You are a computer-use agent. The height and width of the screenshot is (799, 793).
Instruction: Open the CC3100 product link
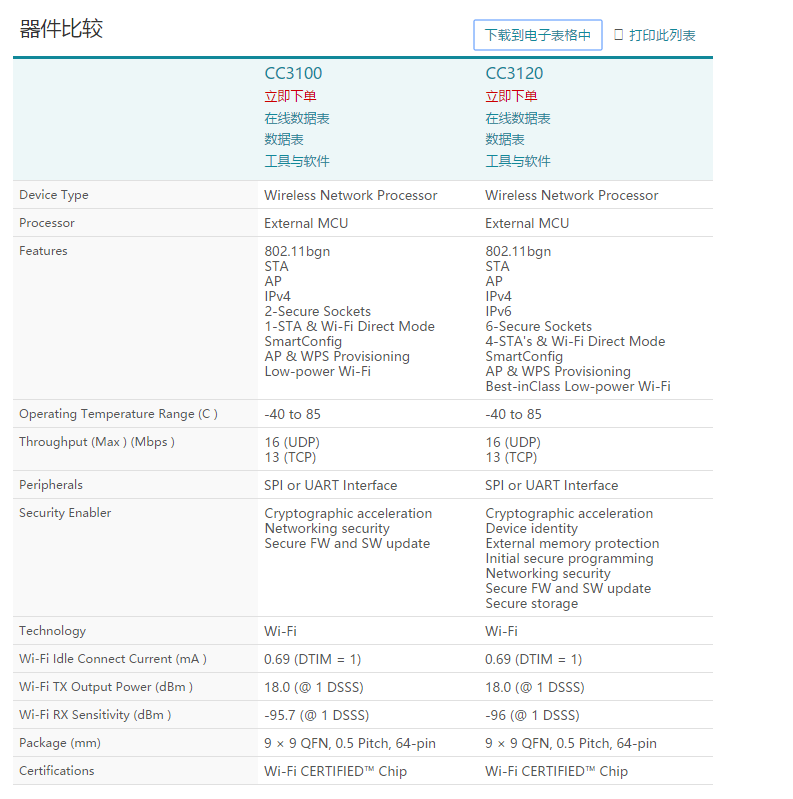(x=293, y=73)
